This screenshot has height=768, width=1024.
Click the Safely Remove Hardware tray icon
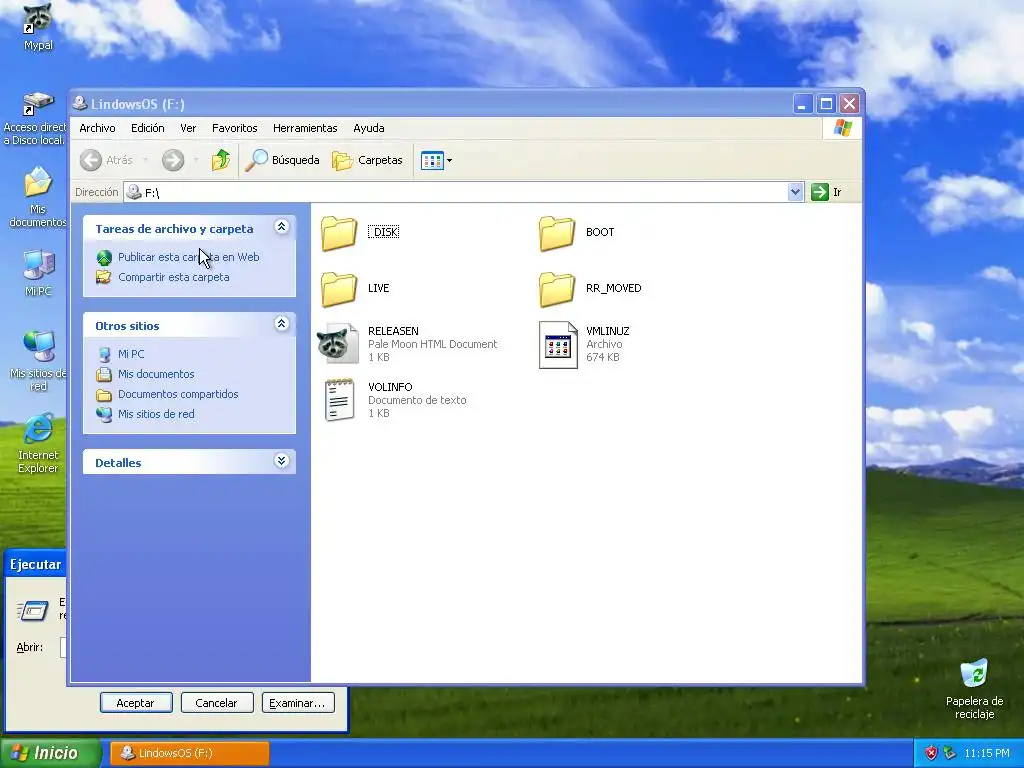(x=950, y=753)
